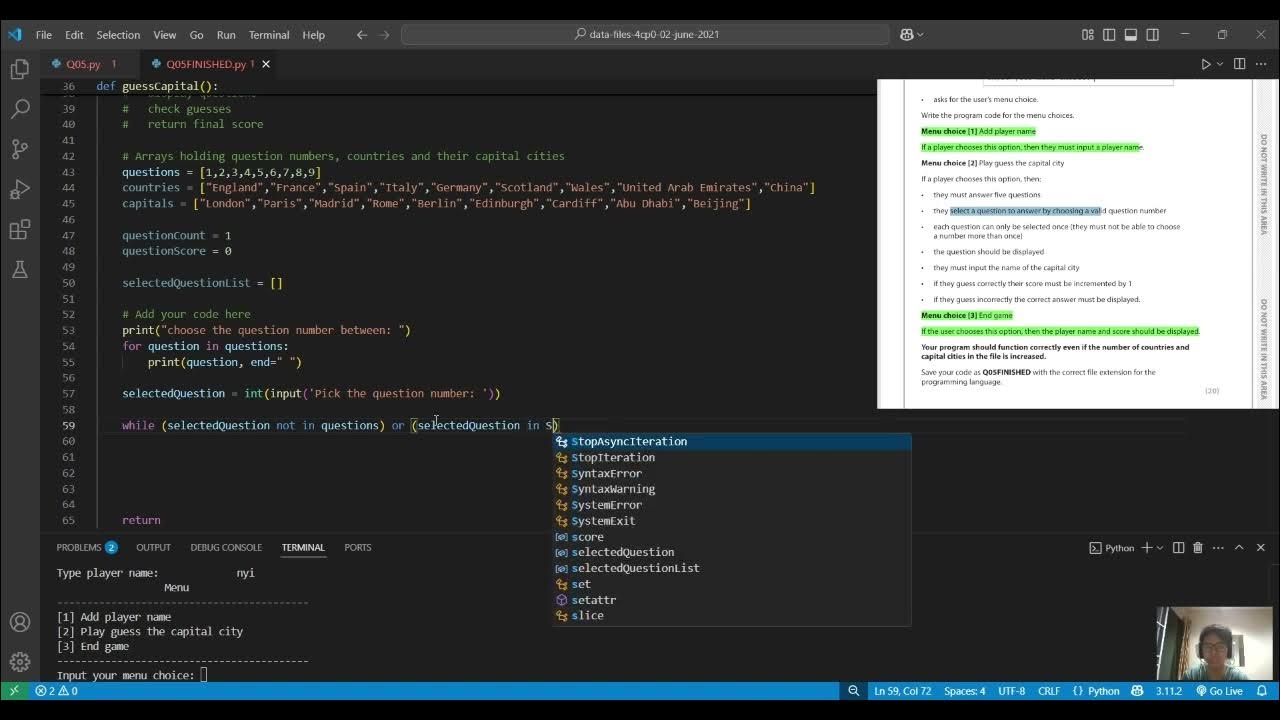
Task: Change end-of-line sequence CRLF
Action: pos(1049,691)
